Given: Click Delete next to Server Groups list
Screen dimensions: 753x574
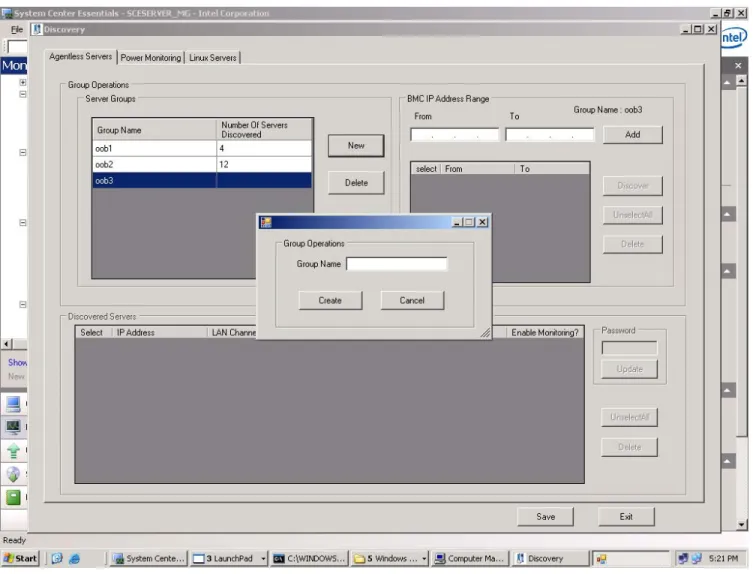Looking at the screenshot, I should (x=356, y=183).
